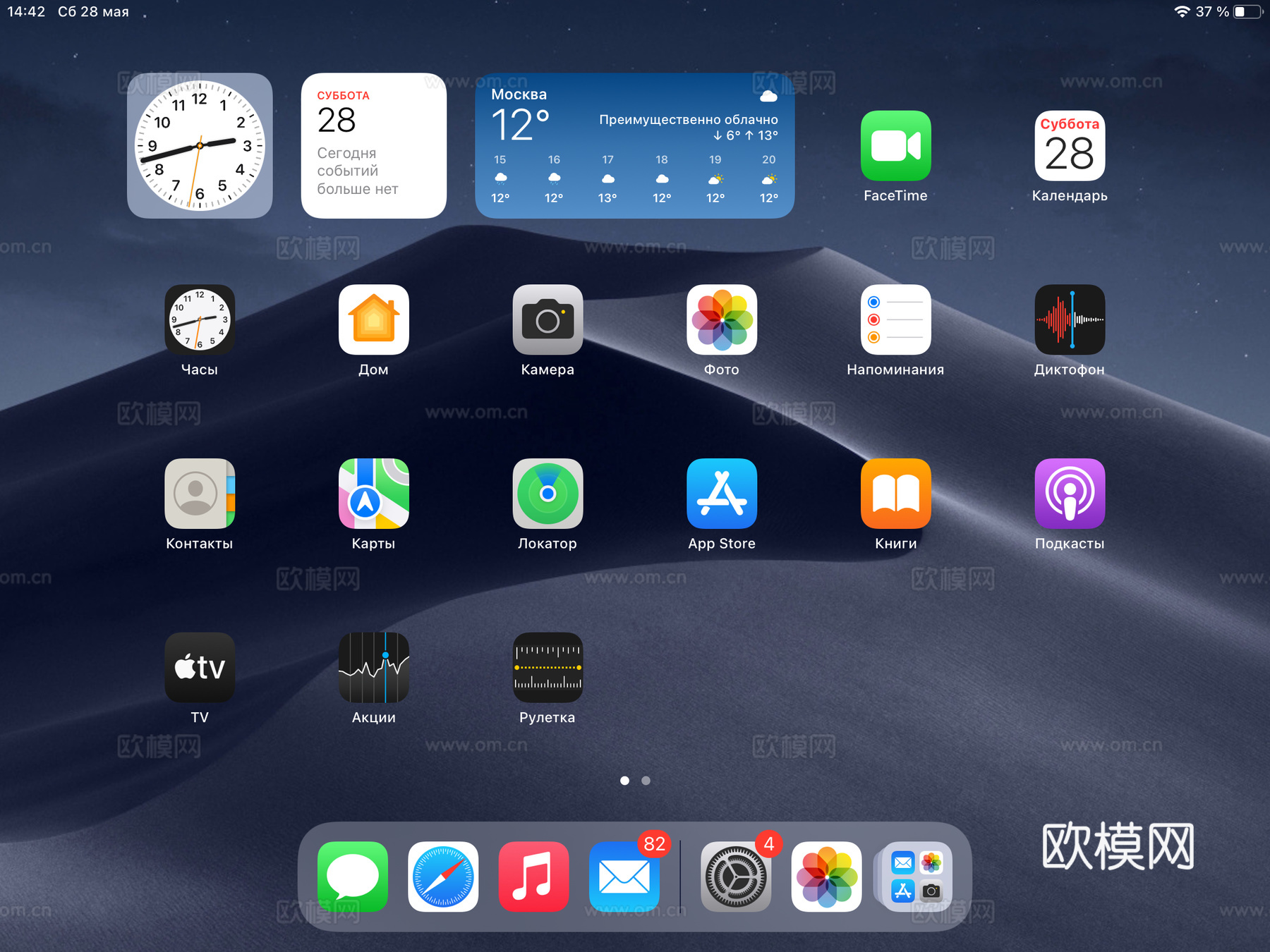Open the Книги books app
Viewport: 1270px width, 952px height.
(x=896, y=494)
